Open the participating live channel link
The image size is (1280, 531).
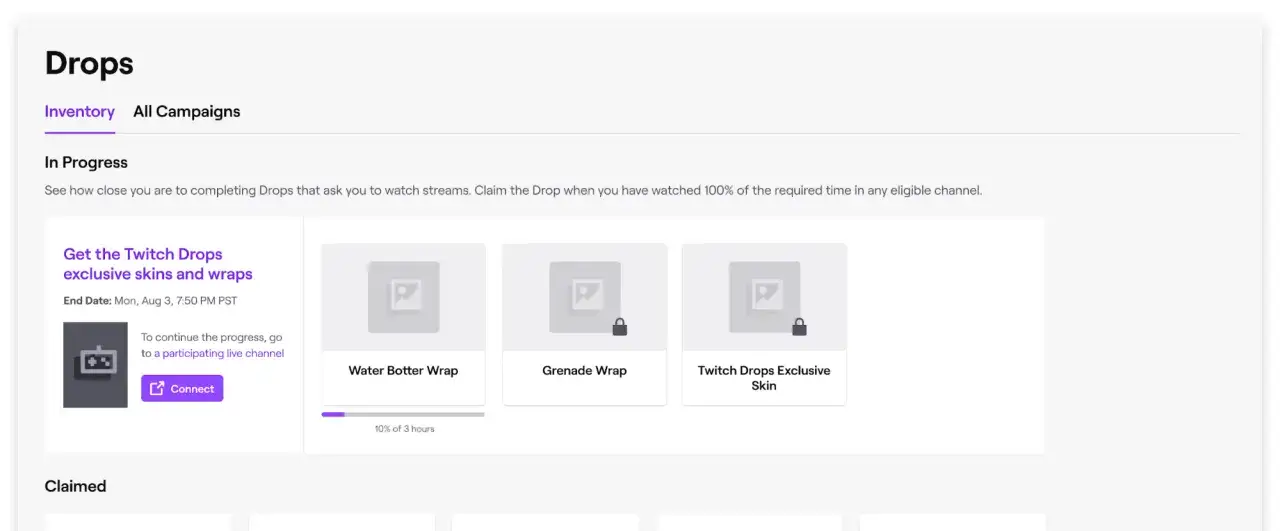pyautogui.click(x=218, y=353)
